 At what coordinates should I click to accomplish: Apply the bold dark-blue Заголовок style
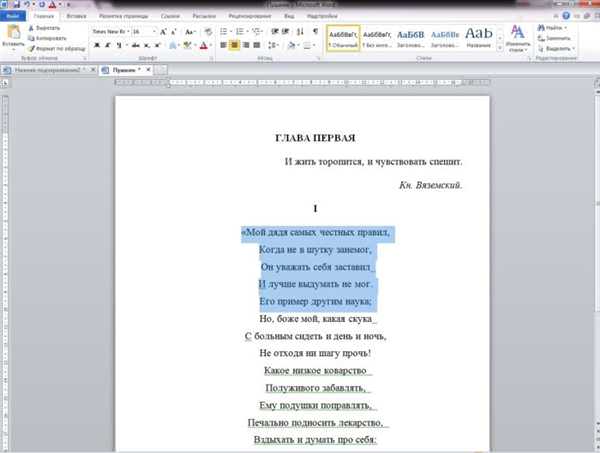(411, 38)
